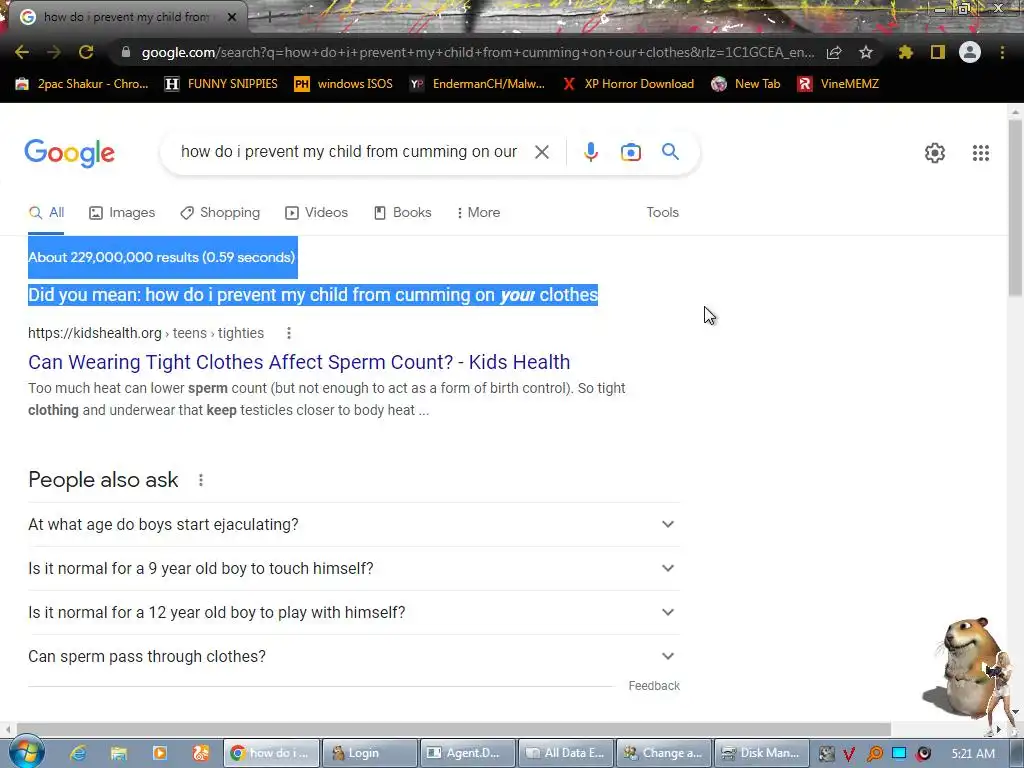Bookmark this page with the star icon

pos(866,52)
